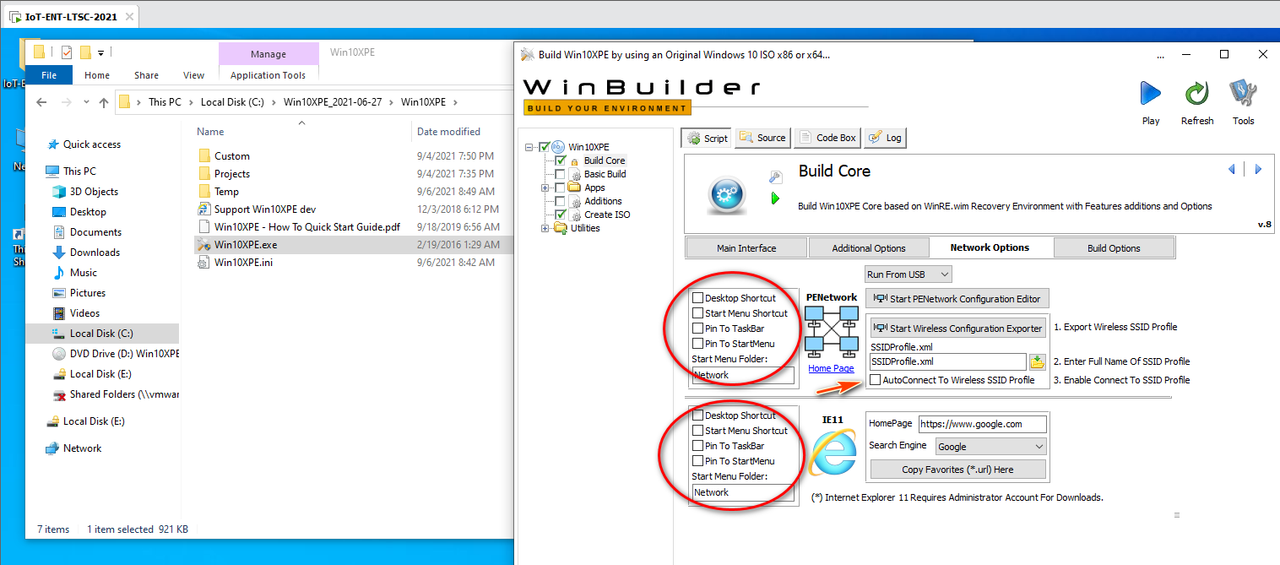Image resolution: width=1280 pixels, height=565 pixels.
Task: Open the Log tab
Action: [885, 138]
